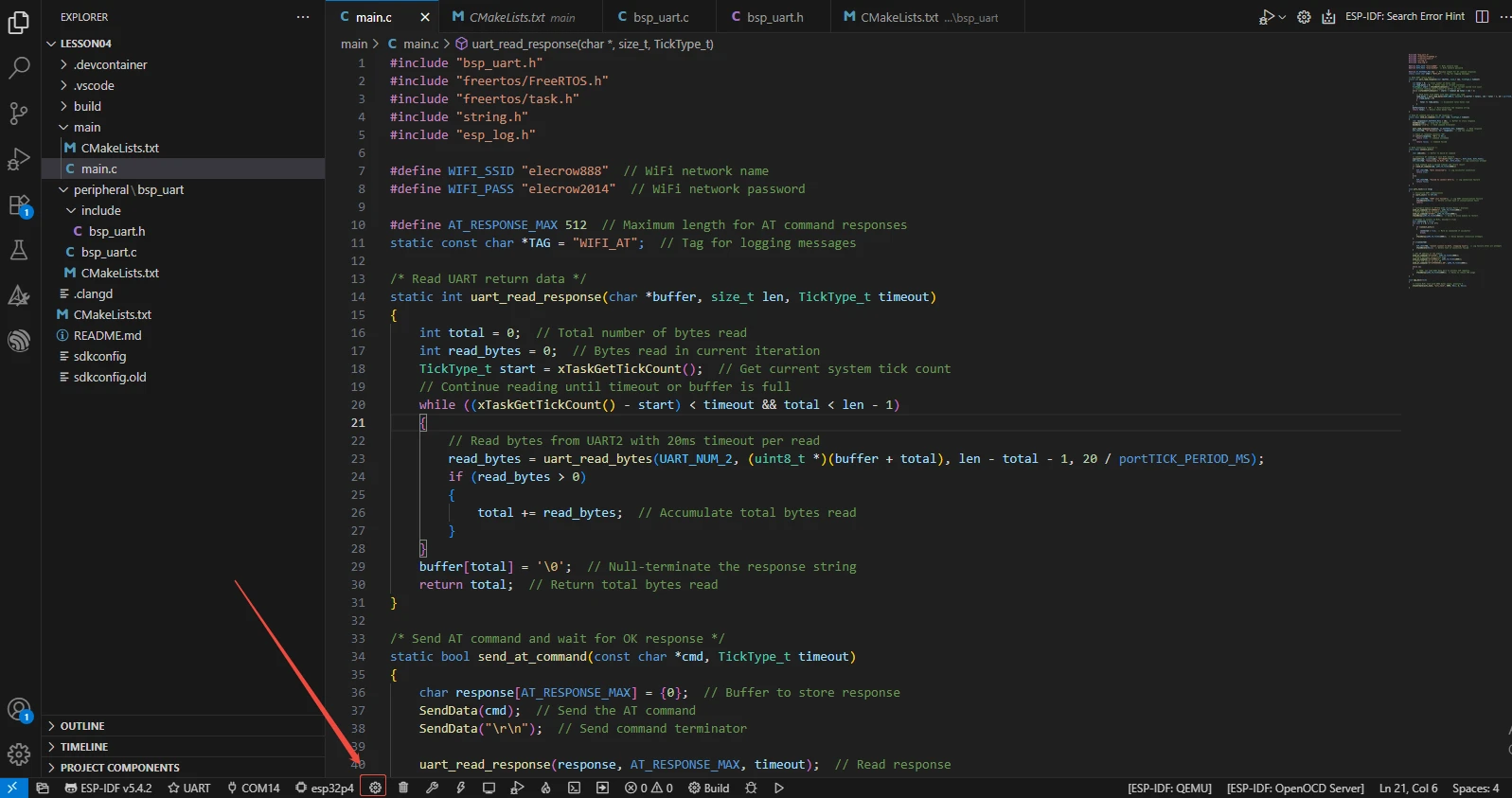Screen dimensions: 1512x798
Task: Expand the OUTLINE section
Action: tap(82, 726)
